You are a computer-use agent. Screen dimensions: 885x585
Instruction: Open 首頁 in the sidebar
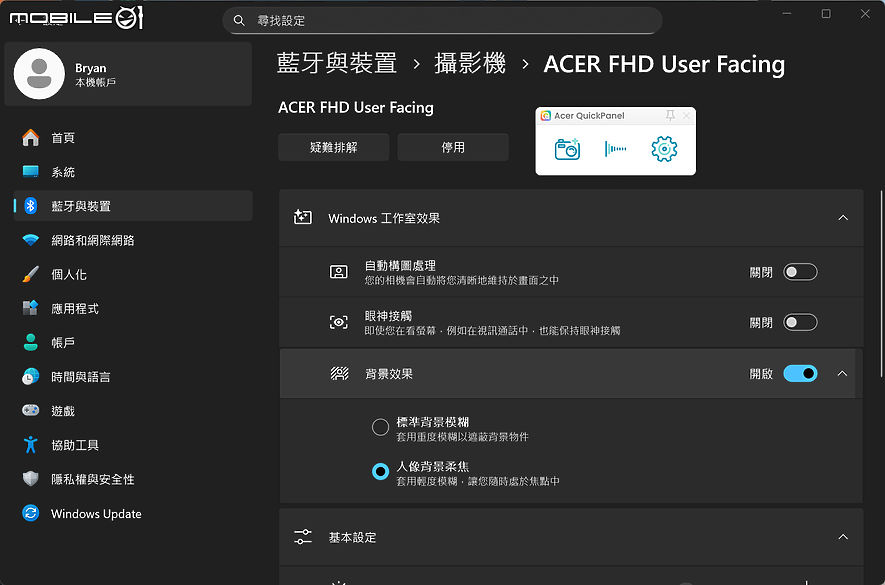pos(133,138)
